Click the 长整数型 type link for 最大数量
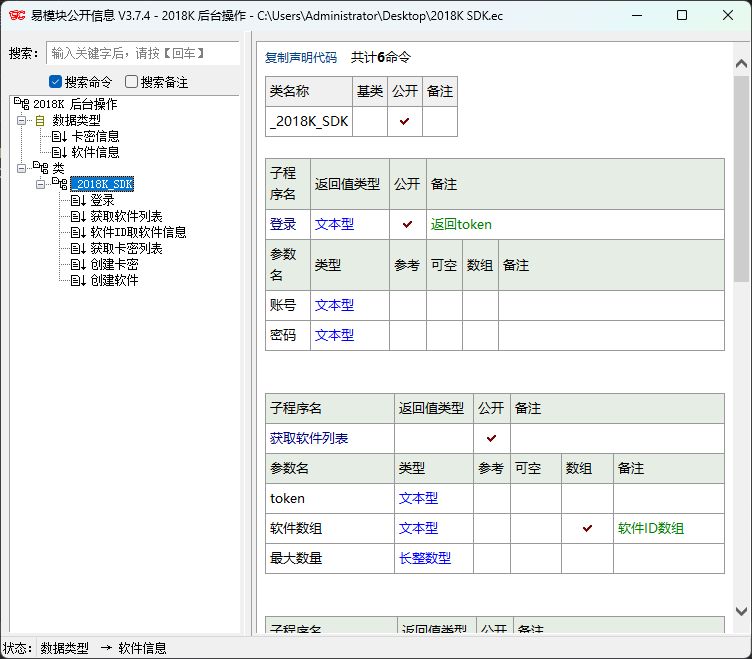 pos(425,558)
